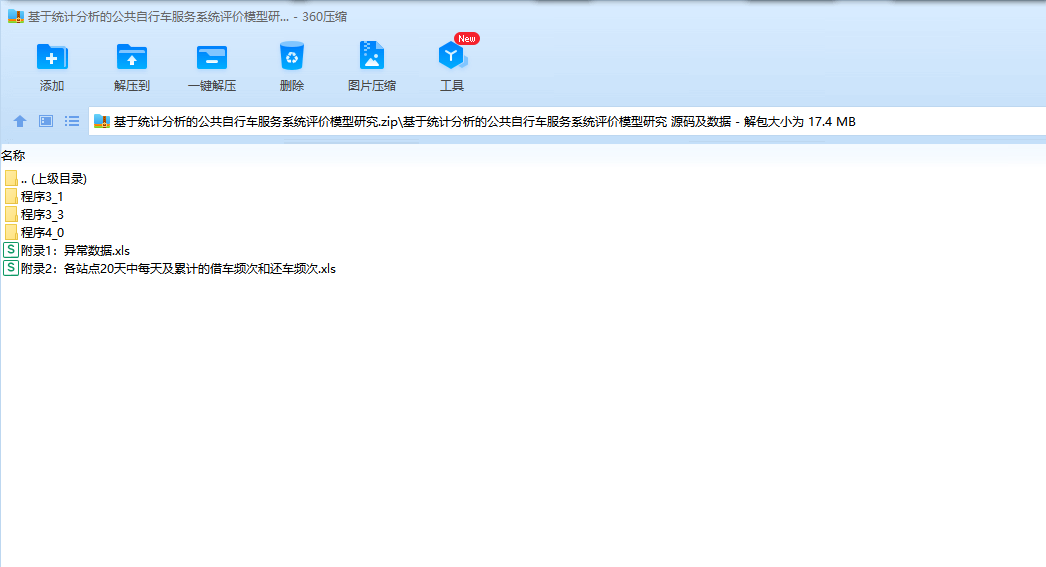The image size is (1046, 567).
Task: Open the 图片压缩 image compression tool
Action: [x=372, y=55]
